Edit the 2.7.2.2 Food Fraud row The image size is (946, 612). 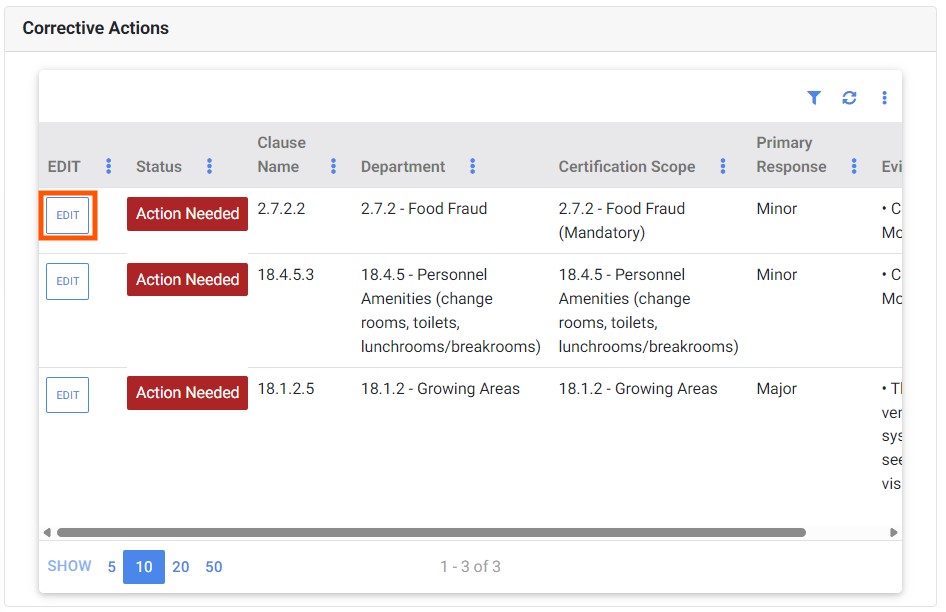click(x=67, y=216)
